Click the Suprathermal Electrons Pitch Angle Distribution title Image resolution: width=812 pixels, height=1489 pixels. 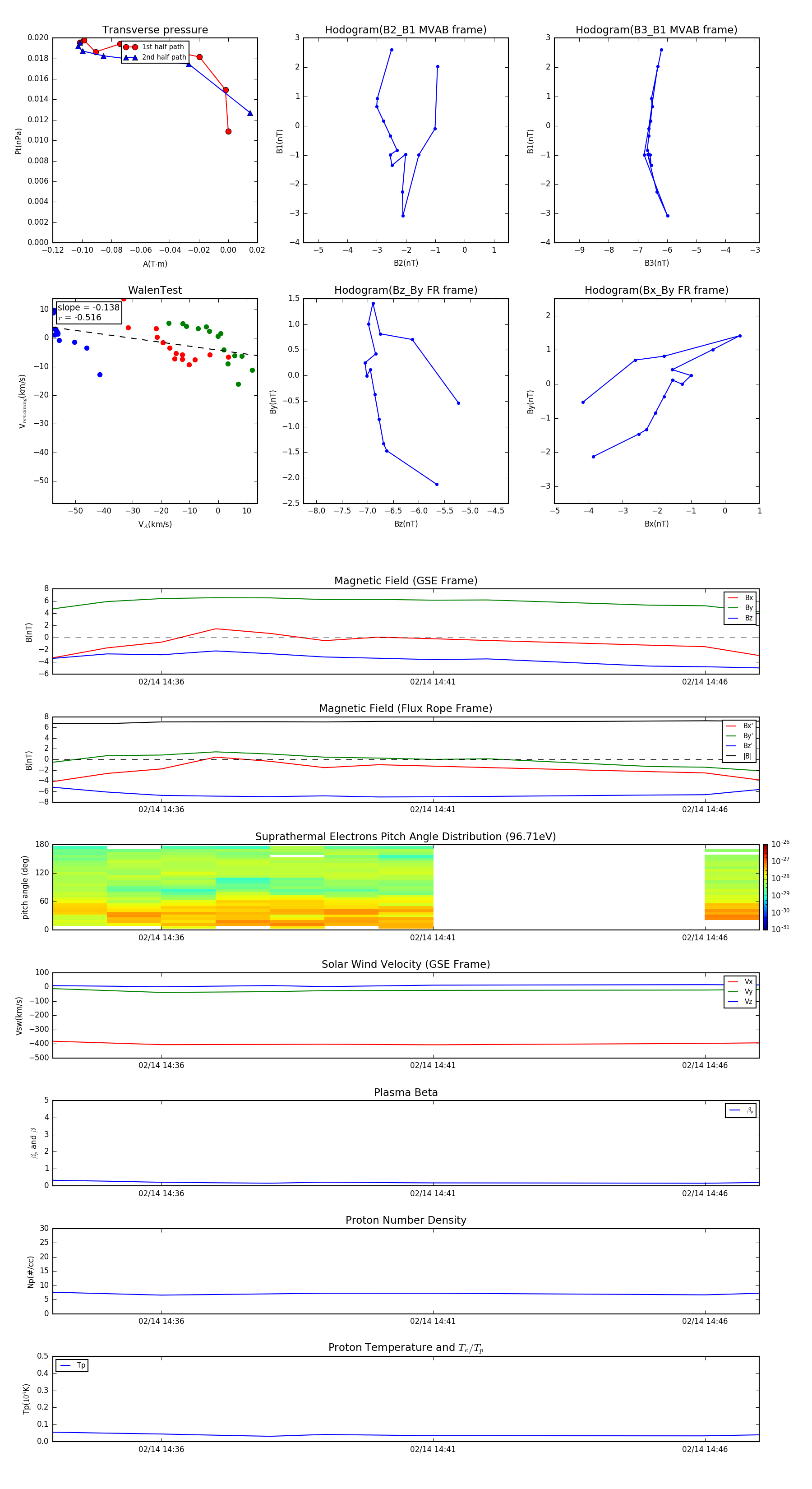tap(406, 837)
